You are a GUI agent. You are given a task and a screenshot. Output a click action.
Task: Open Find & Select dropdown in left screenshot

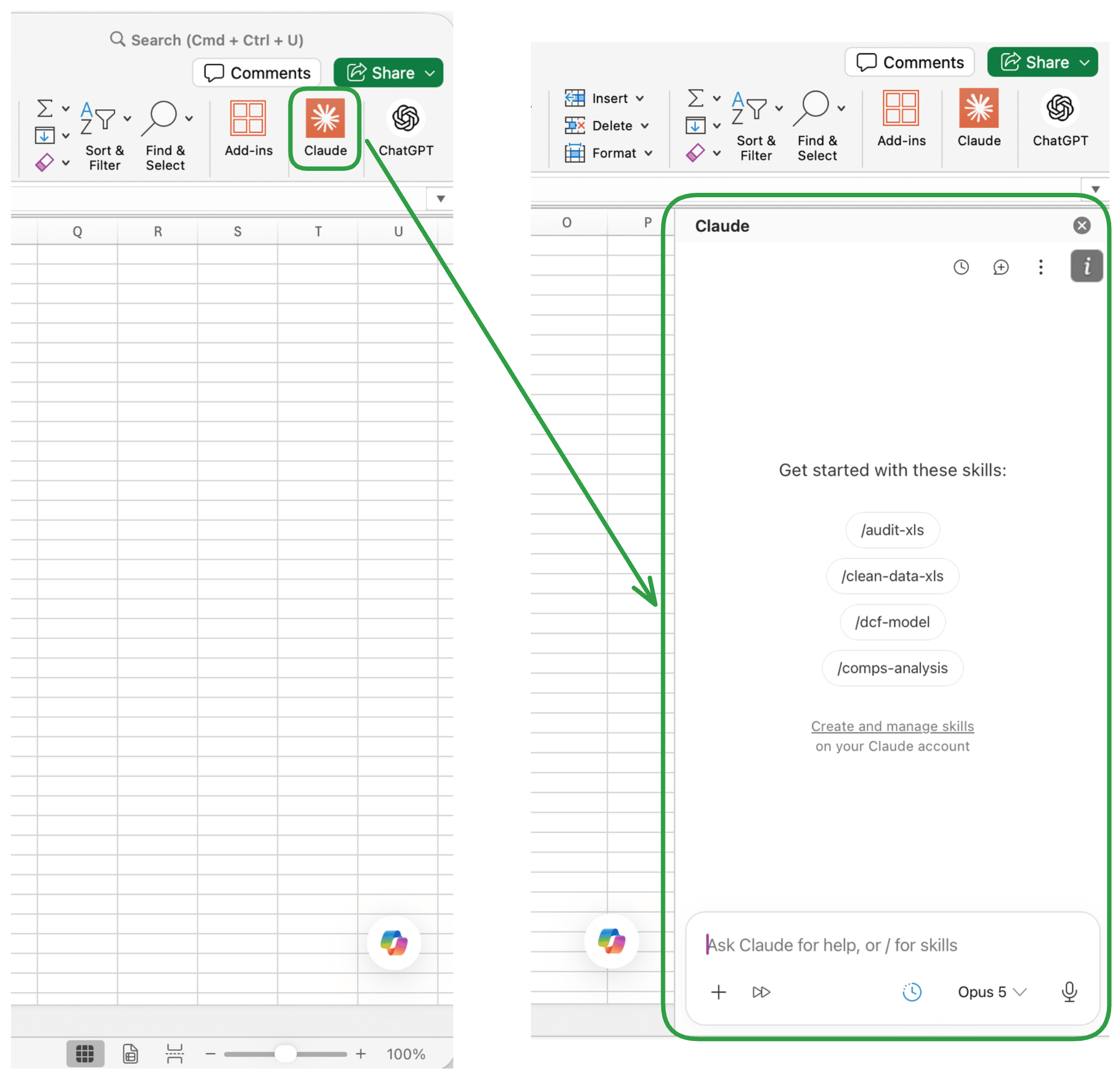[189, 118]
